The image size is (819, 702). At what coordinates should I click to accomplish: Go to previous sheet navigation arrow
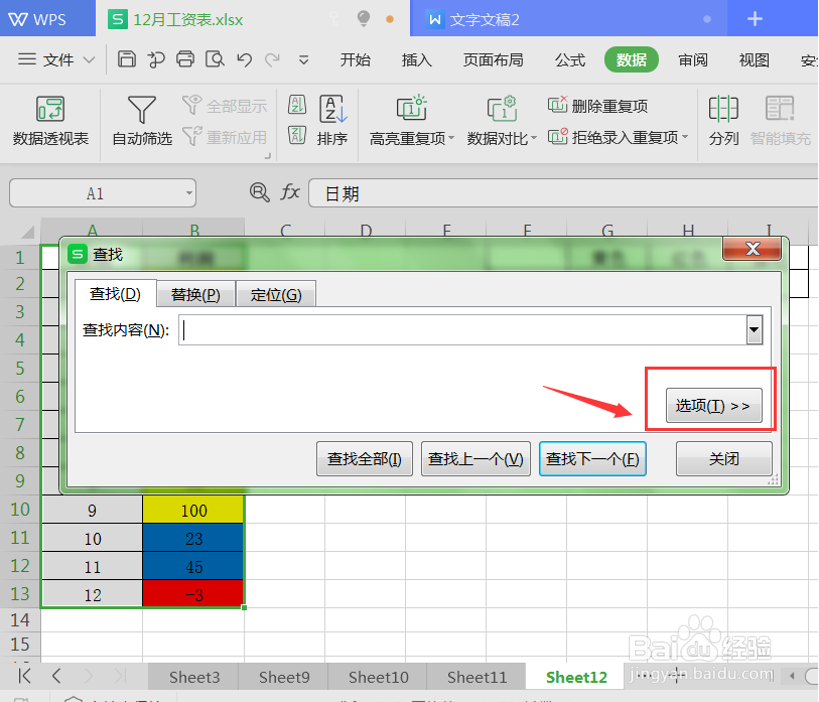pos(56,676)
